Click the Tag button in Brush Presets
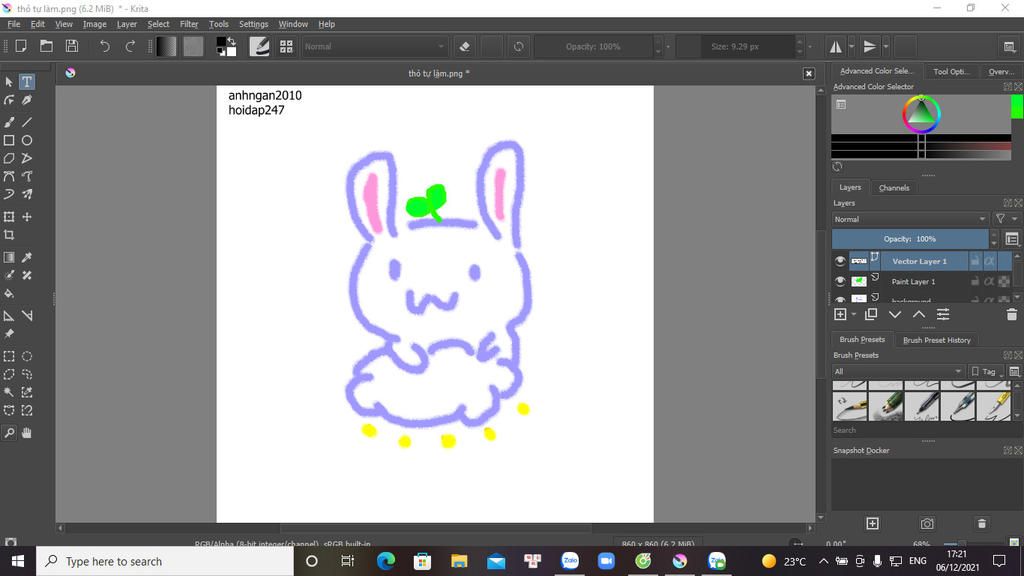1024x576 pixels. (985, 372)
